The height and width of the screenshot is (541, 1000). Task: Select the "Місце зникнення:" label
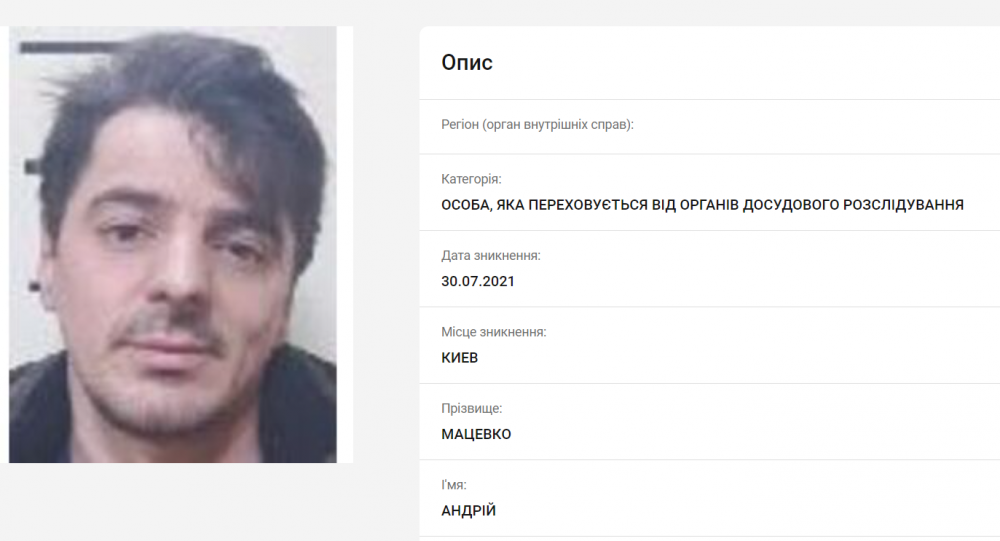[x=494, y=332]
